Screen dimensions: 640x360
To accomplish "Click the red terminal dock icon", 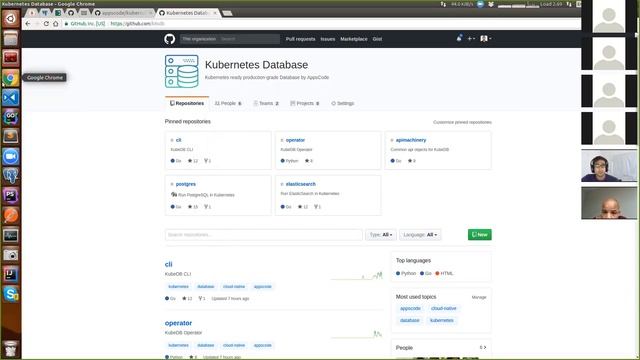I will [x=11, y=58].
